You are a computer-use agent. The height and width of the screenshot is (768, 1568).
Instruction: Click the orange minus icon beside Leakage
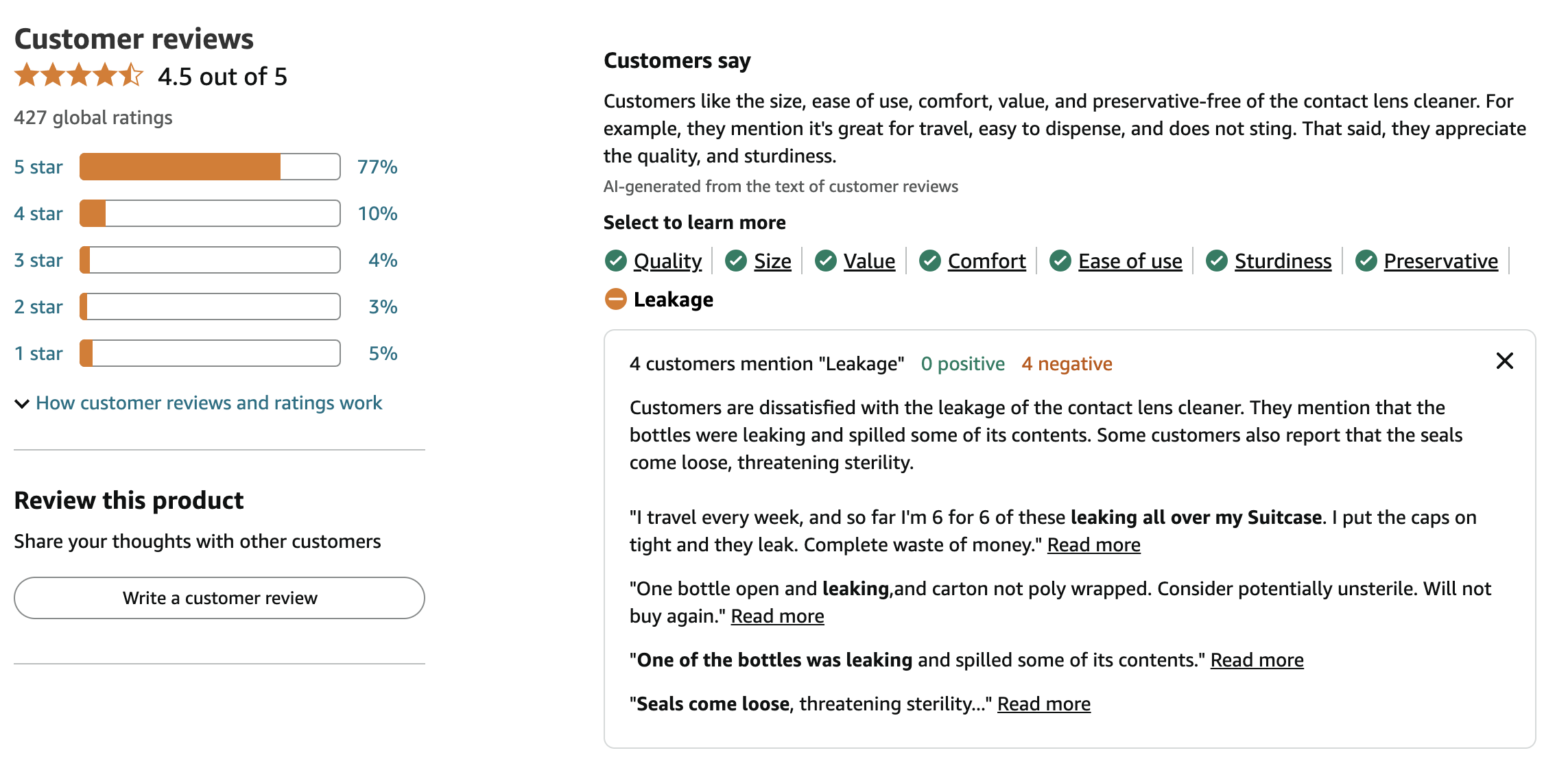point(615,299)
